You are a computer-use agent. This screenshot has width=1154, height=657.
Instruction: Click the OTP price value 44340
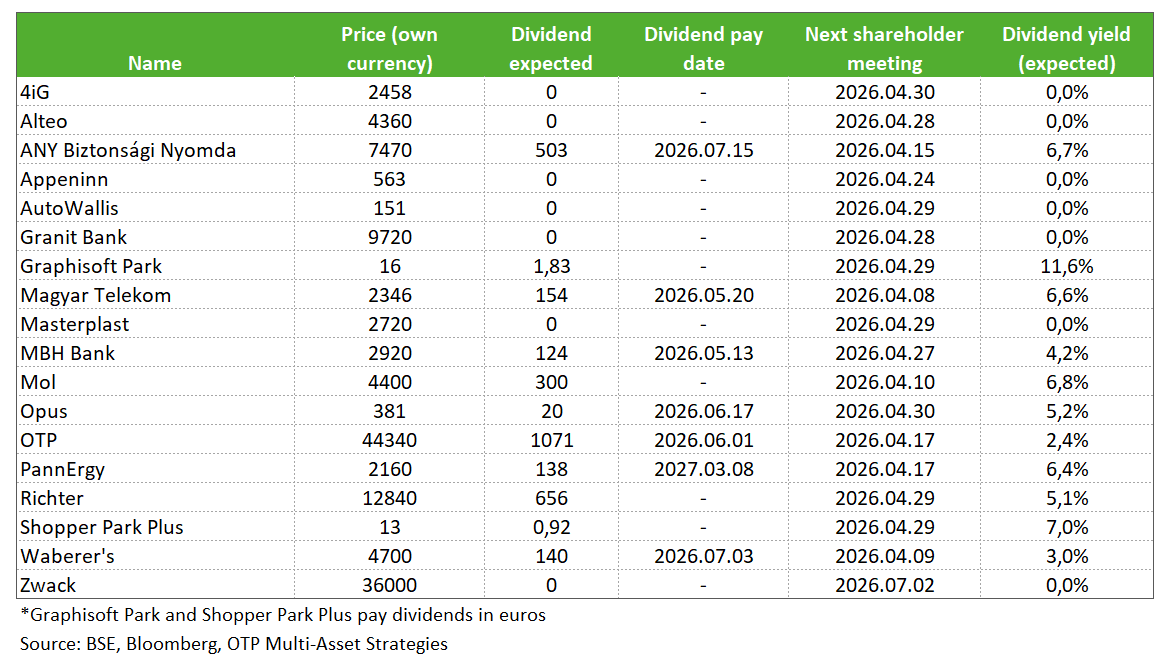point(389,440)
